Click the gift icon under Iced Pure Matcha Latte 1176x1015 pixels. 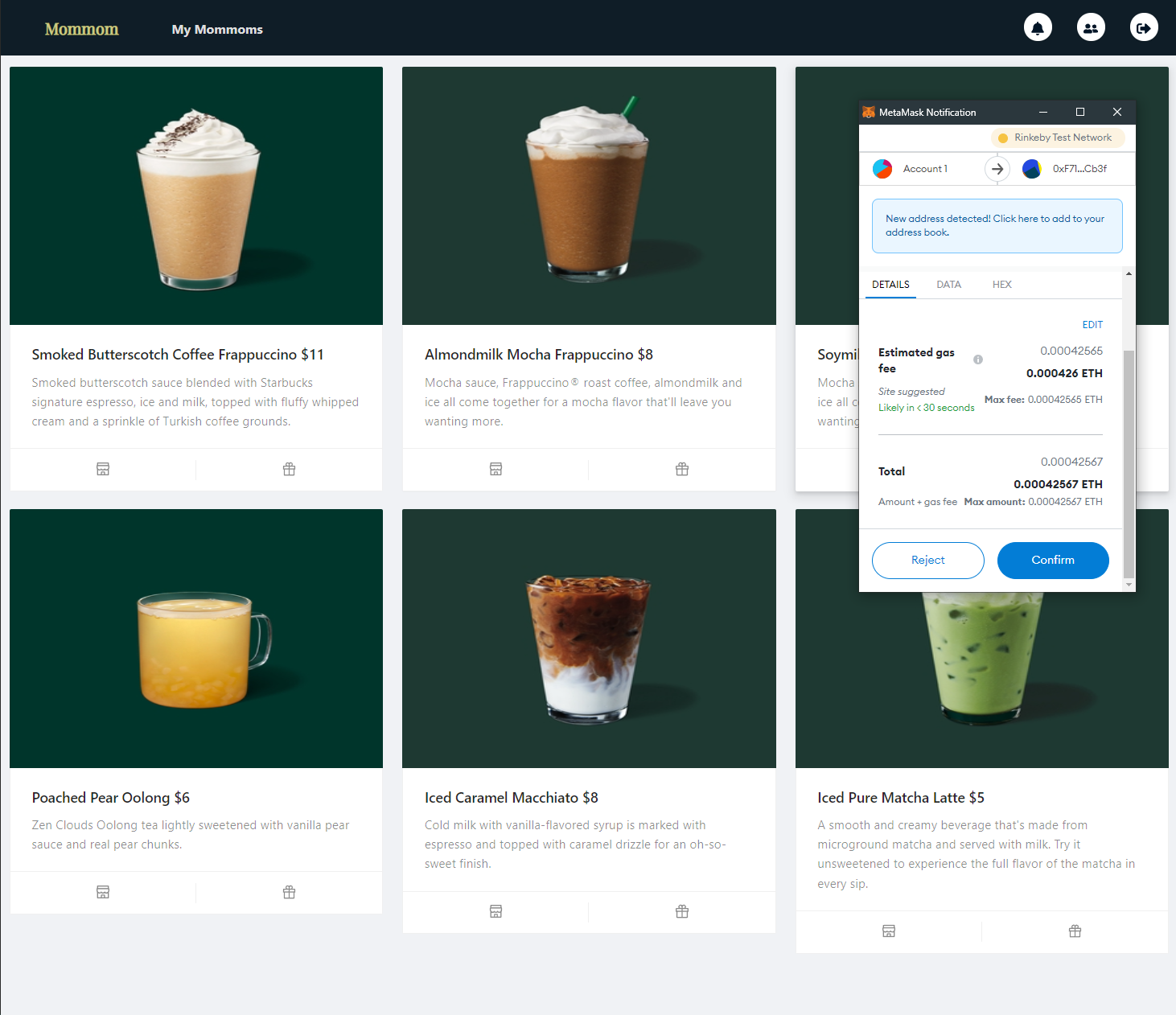click(x=1075, y=931)
